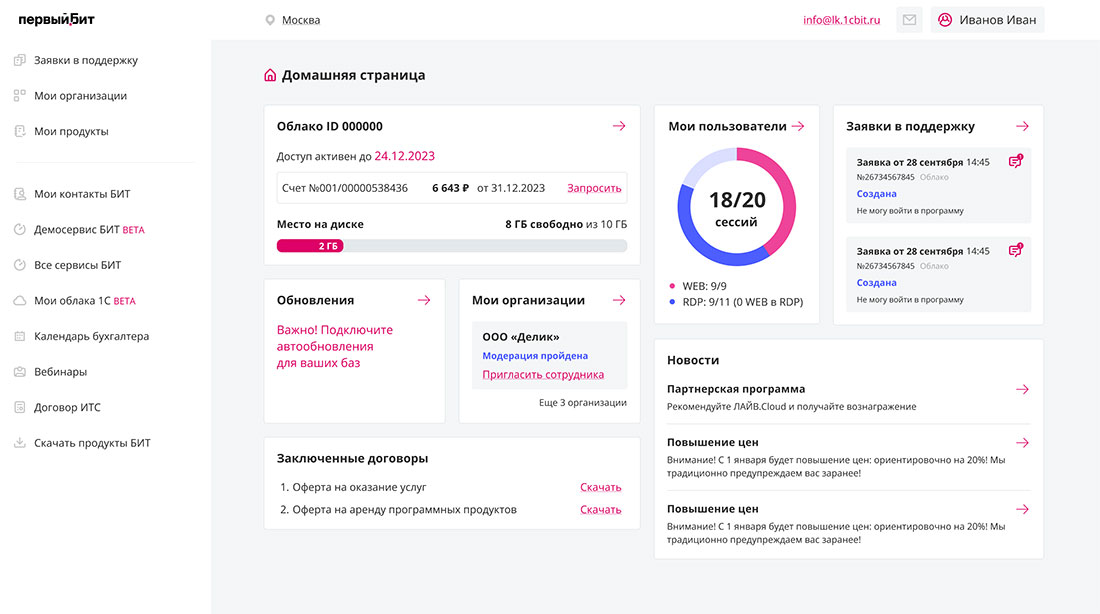Open the mail envelope icon in header

pos(909,20)
